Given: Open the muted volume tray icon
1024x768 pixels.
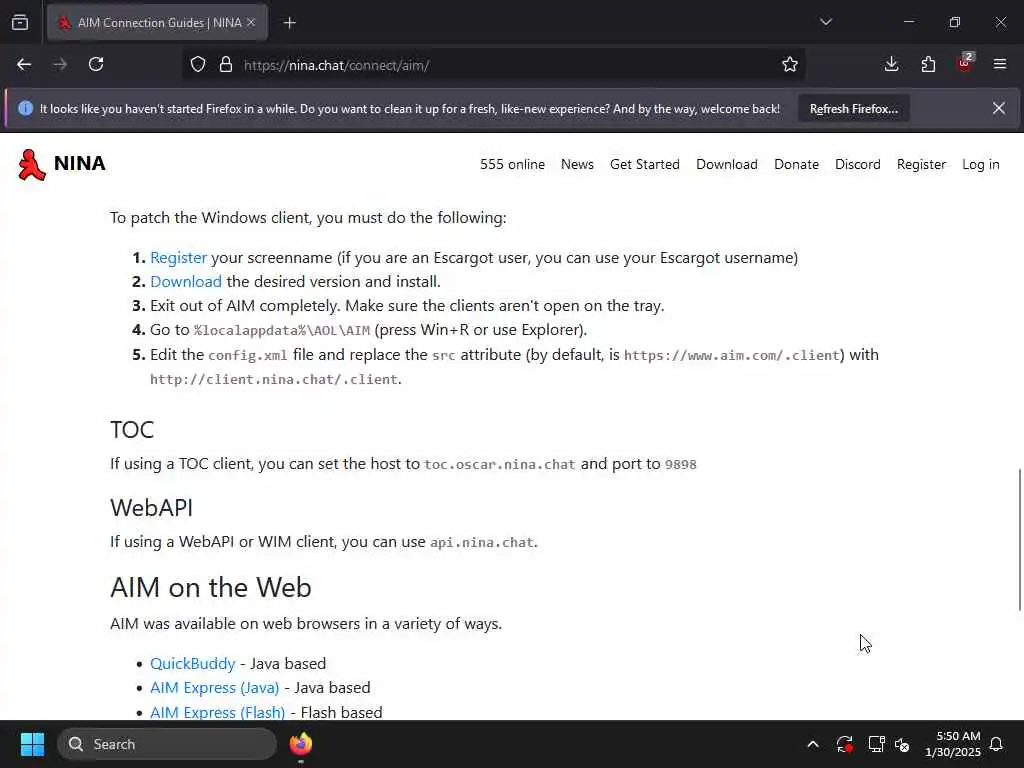Looking at the screenshot, I should pos(902,744).
